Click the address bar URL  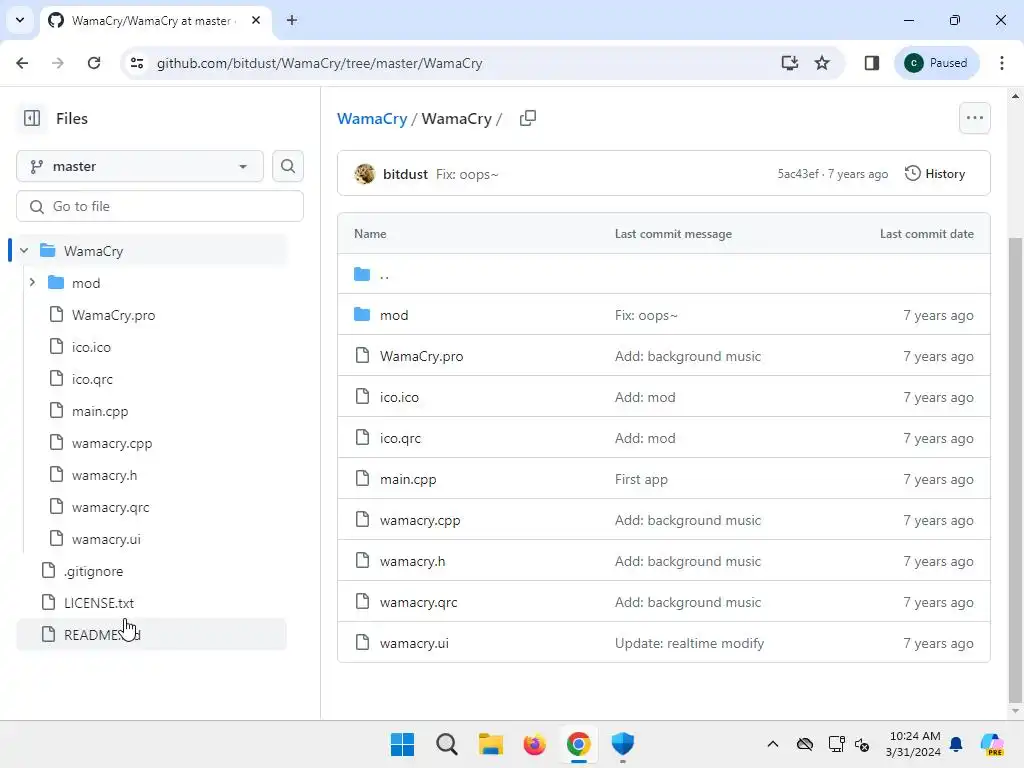[x=319, y=63]
